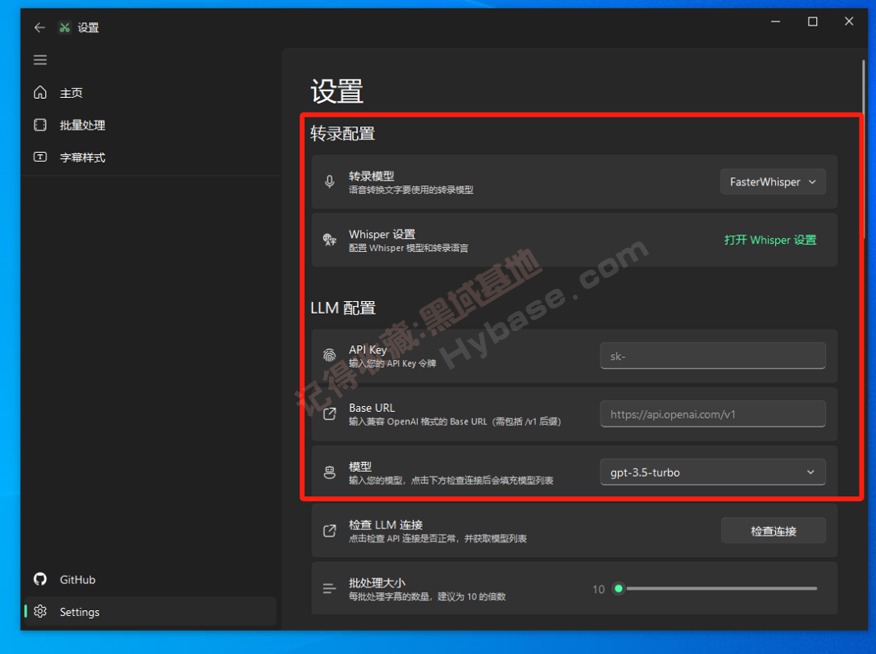Maximize the settings window
This screenshot has width=876, height=654.
point(812,21)
